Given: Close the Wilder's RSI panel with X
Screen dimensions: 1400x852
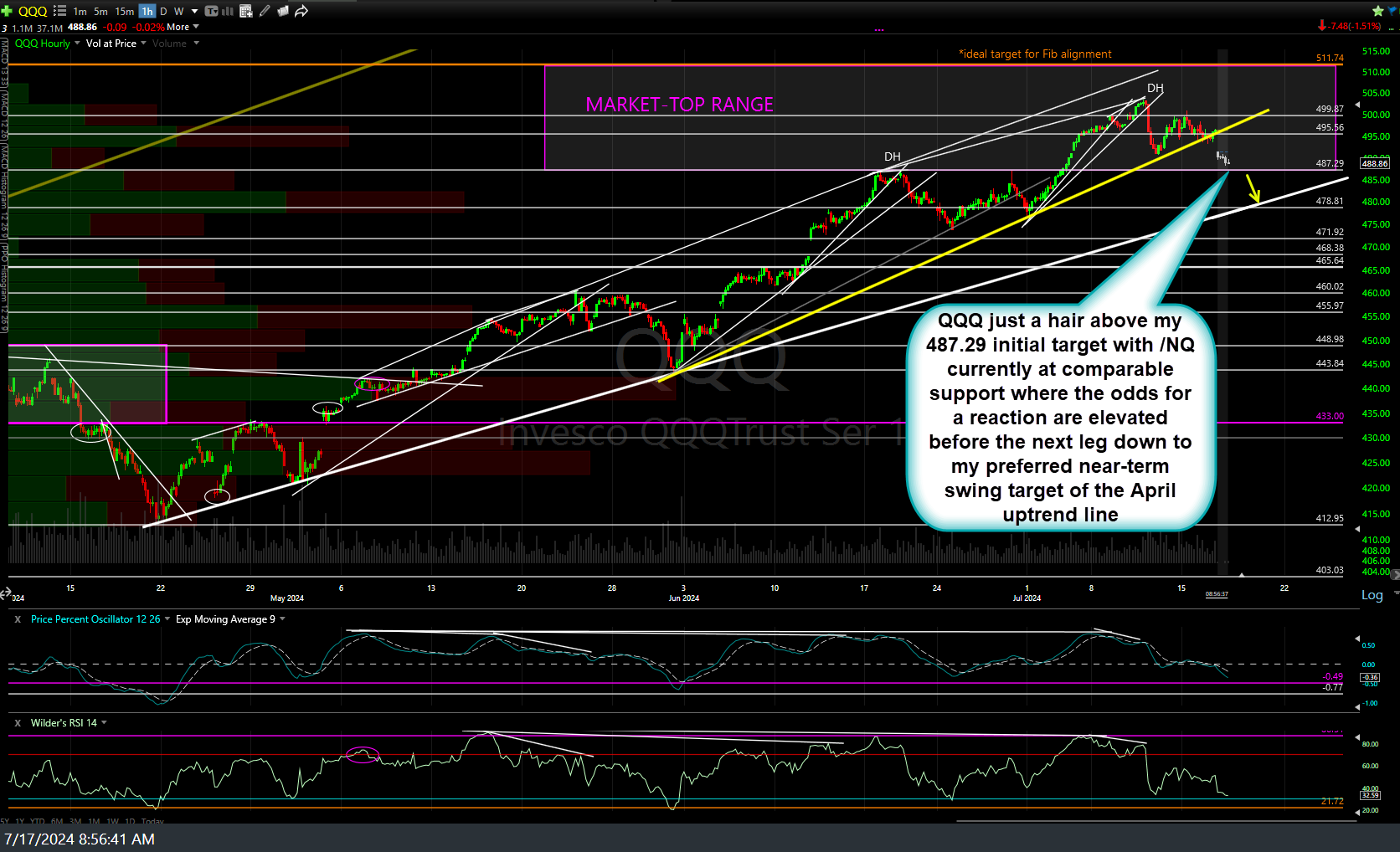Looking at the screenshot, I should tap(18, 723).
